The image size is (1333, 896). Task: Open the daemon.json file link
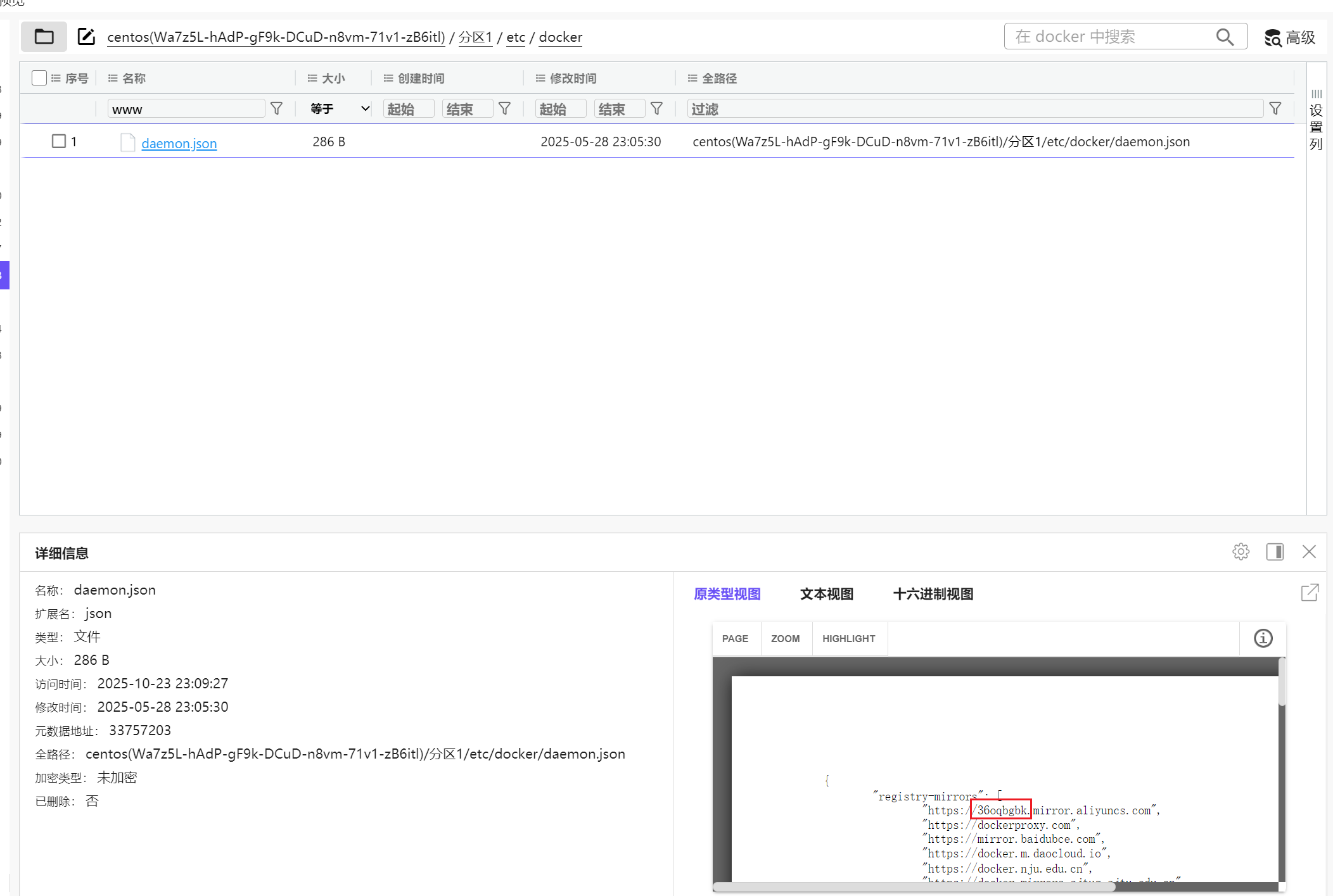[x=179, y=144]
